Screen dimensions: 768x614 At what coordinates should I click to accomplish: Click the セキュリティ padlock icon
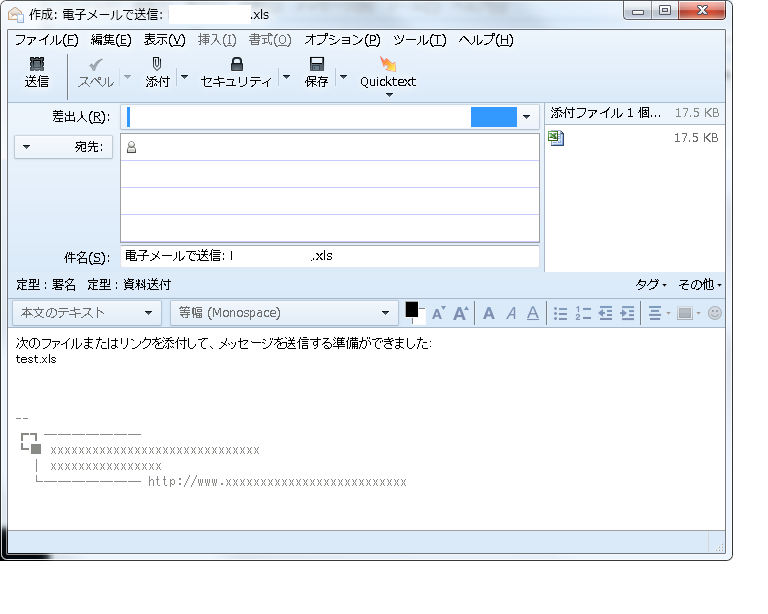click(236, 64)
